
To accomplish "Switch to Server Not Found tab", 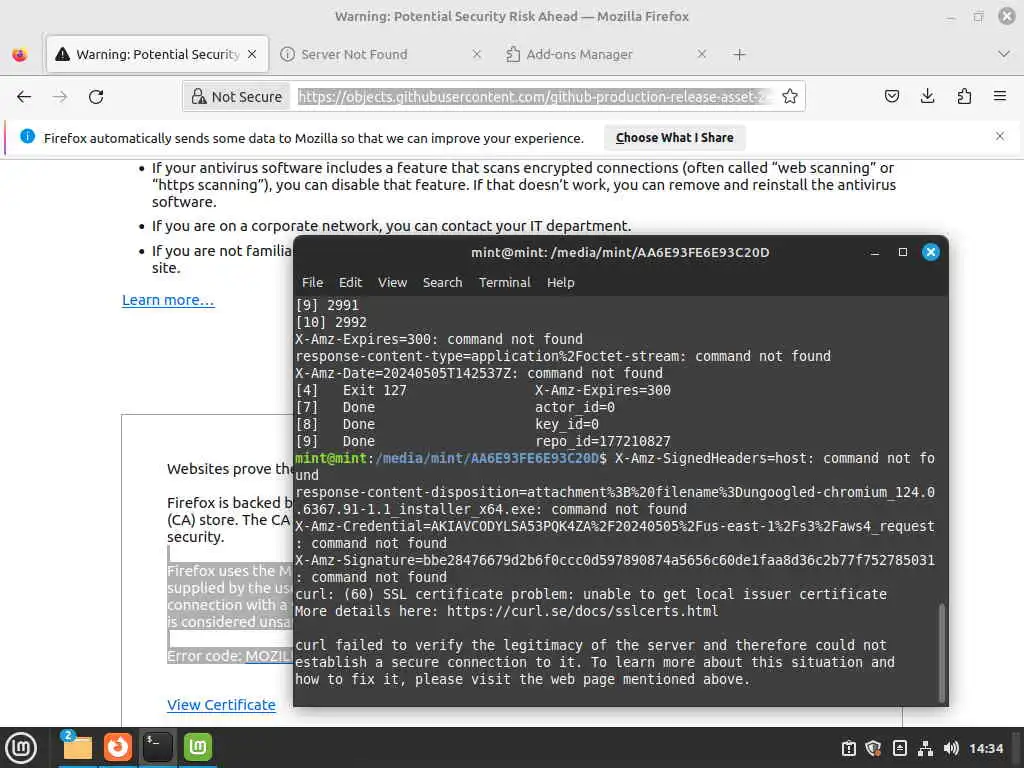I will (x=381, y=54).
